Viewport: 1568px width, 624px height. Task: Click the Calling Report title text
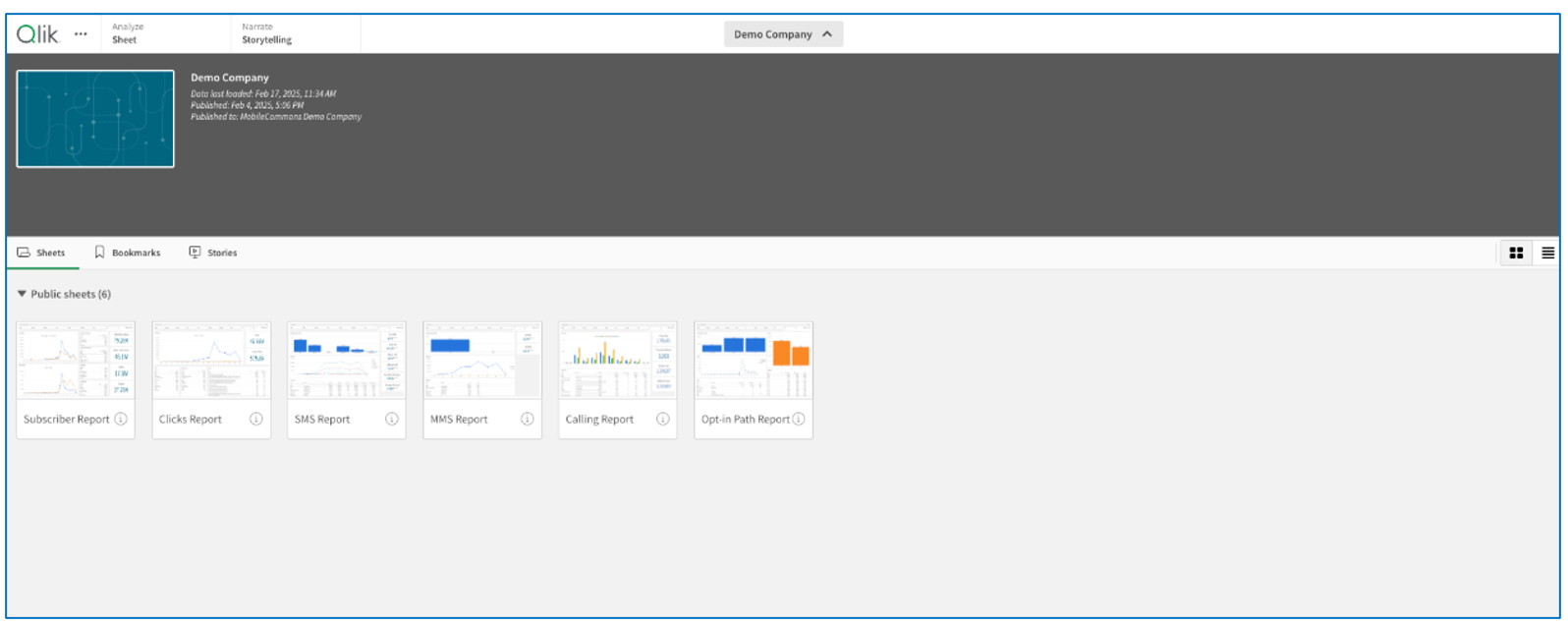[600, 420]
